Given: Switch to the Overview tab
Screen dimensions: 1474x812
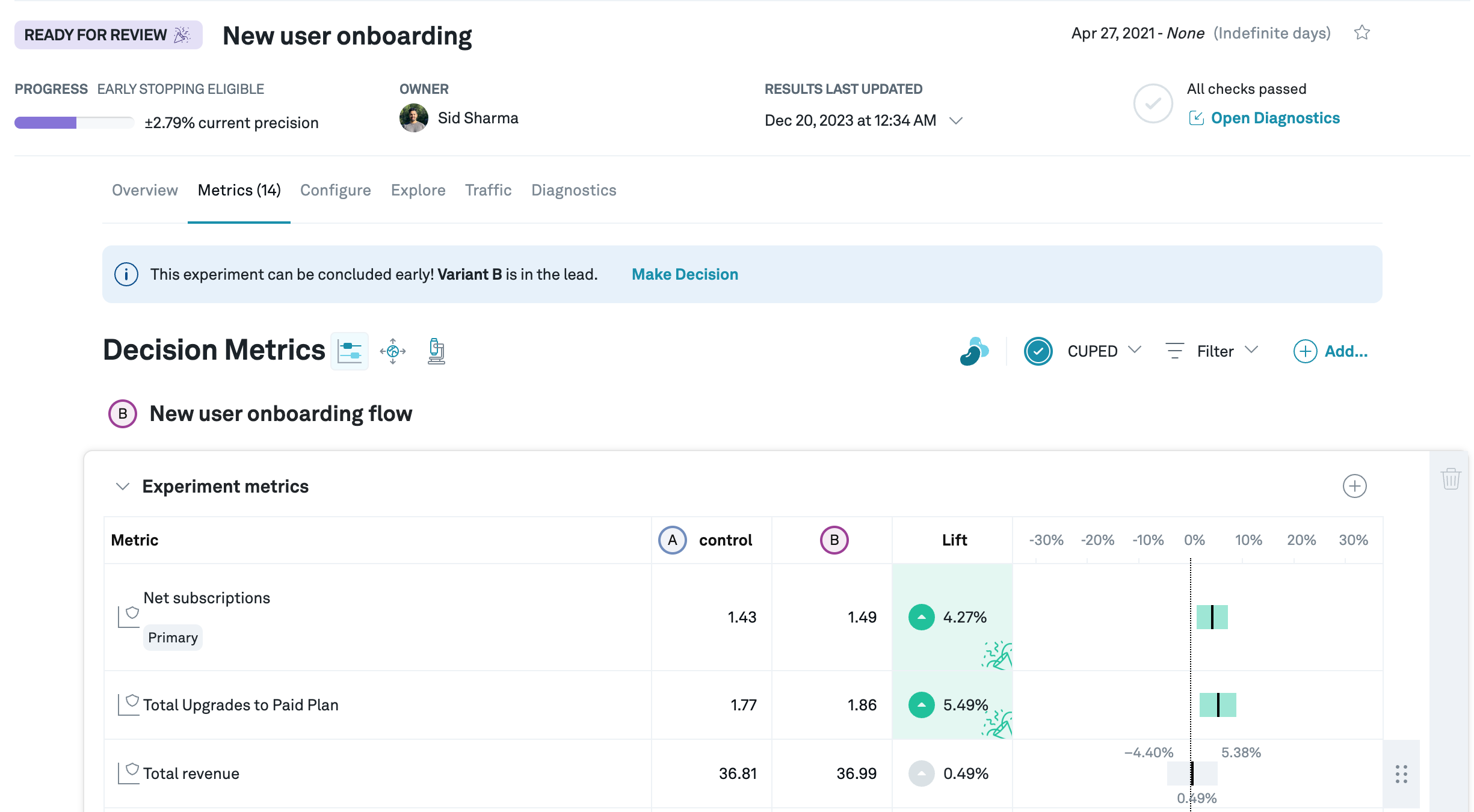Looking at the screenshot, I should pos(145,191).
